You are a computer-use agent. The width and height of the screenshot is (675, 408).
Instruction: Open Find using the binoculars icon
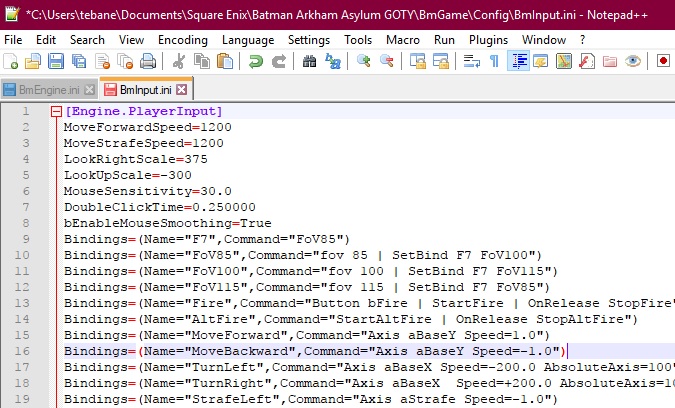tap(309, 61)
